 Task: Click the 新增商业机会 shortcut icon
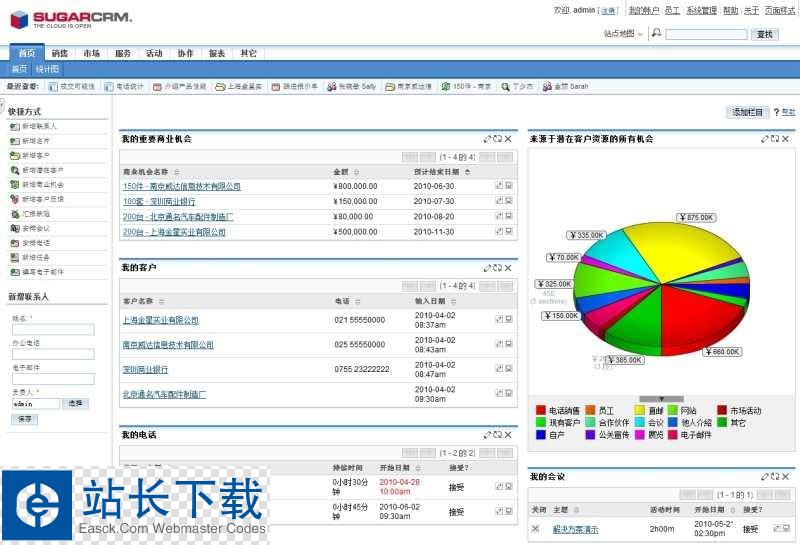click(15, 185)
